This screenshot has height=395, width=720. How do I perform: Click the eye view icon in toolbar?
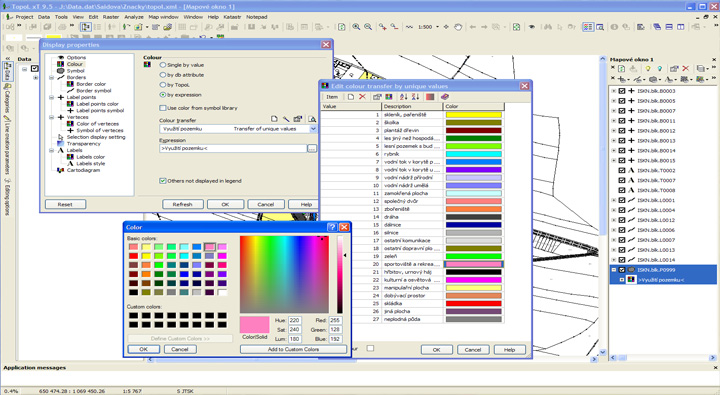[532, 27]
